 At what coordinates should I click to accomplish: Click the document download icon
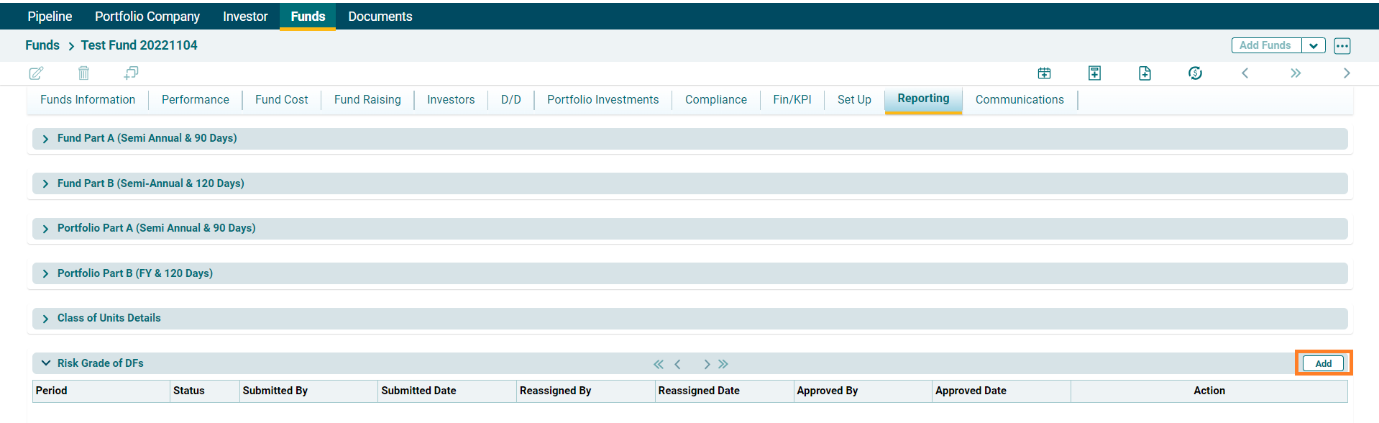click(1145, 73)
